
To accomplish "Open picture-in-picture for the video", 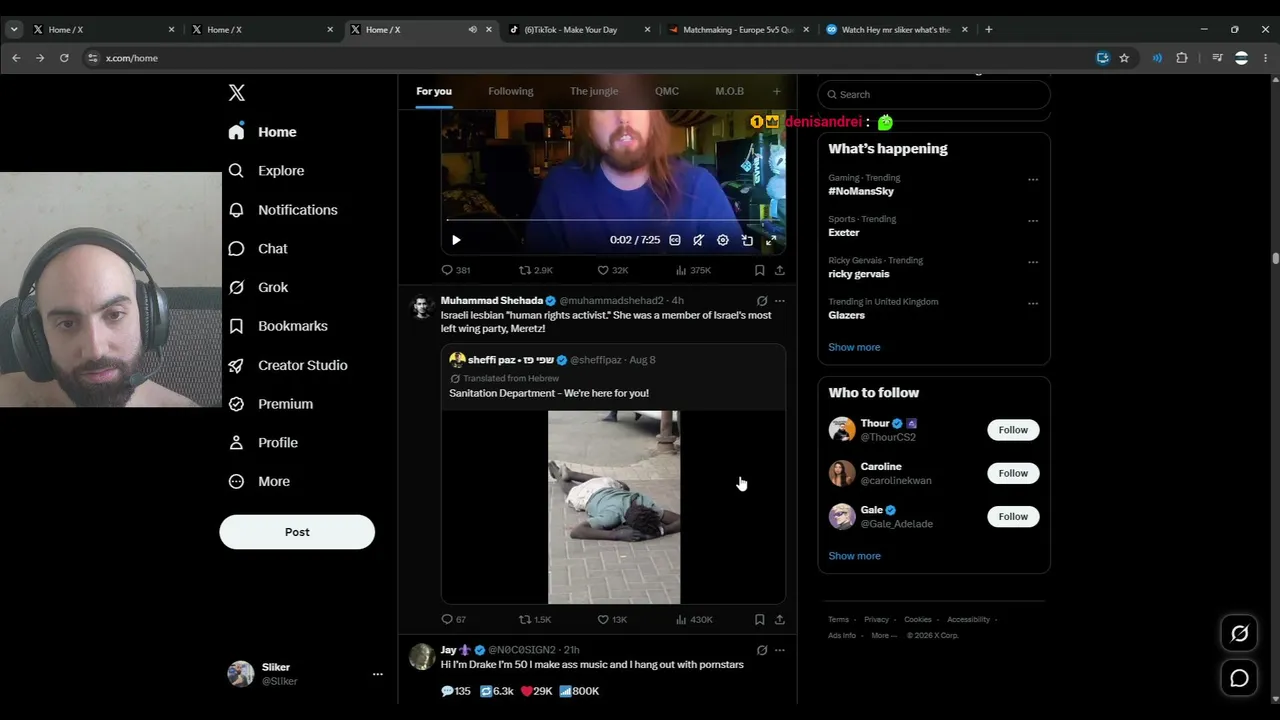I will [x=747, y=240].
